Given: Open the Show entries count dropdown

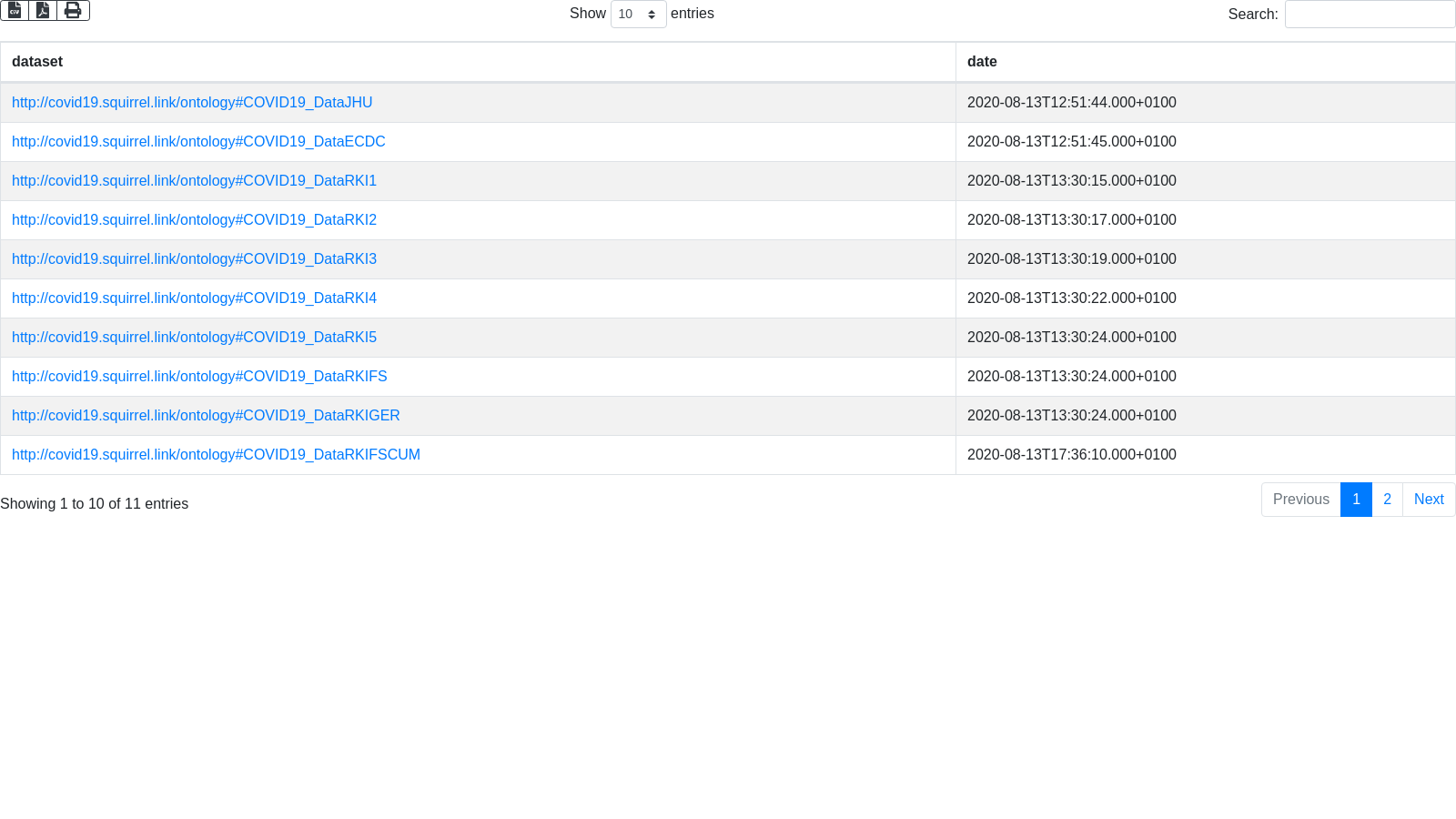Looking at the screenshot, I should tap(638, 15).
